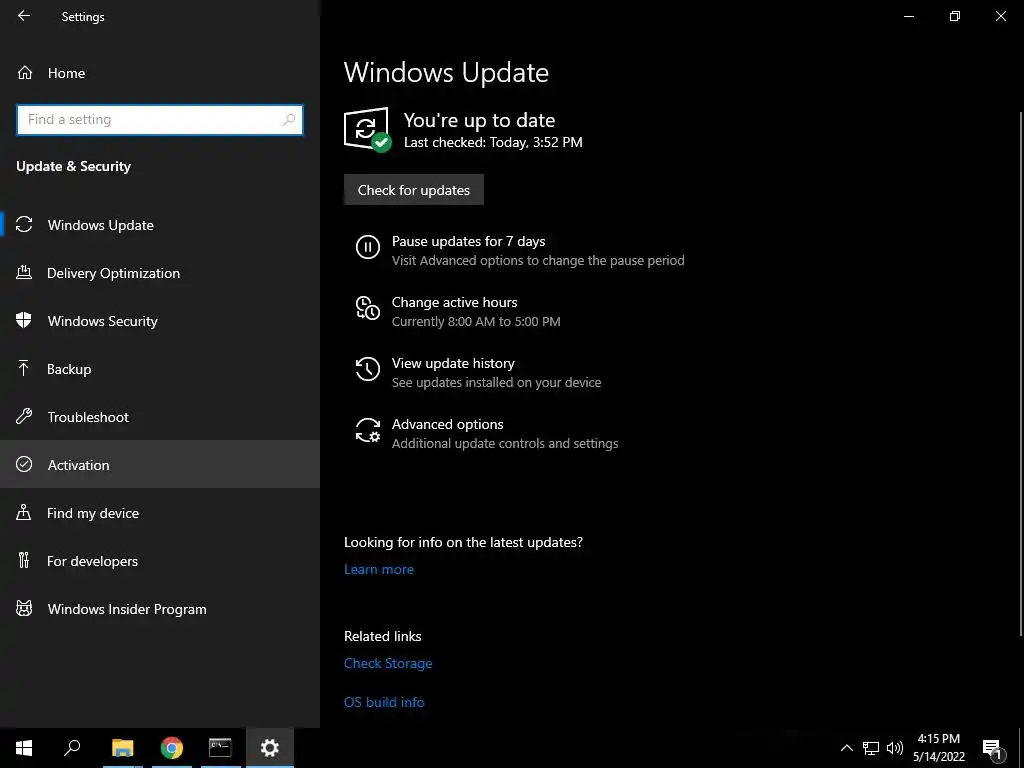The width and height of the screenshot is (1024, 768).
Task: Click the Troubleshoot wrench icon
Action: (x=24, y=416)
